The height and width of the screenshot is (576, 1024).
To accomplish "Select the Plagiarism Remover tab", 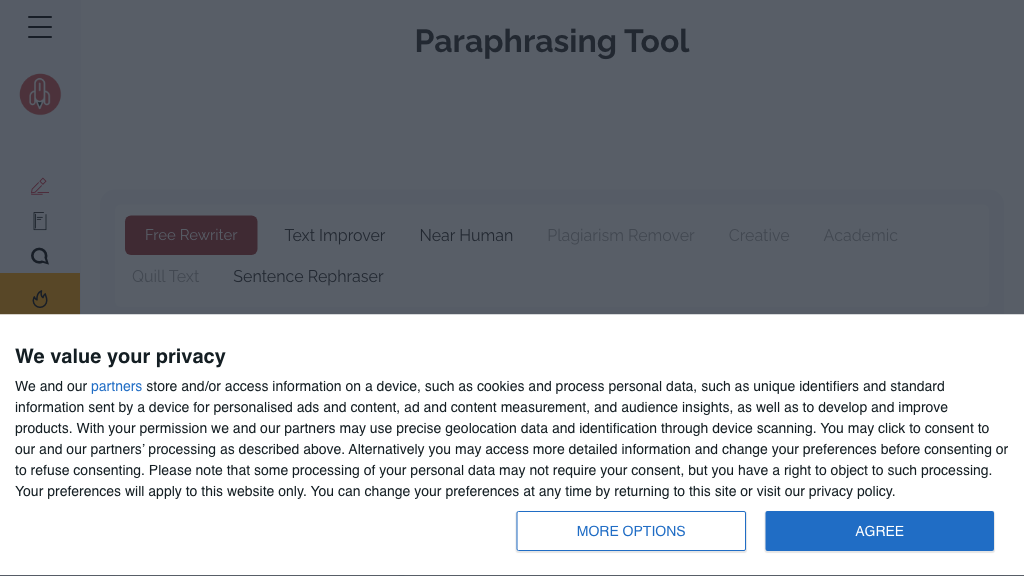I will point(620,235).
